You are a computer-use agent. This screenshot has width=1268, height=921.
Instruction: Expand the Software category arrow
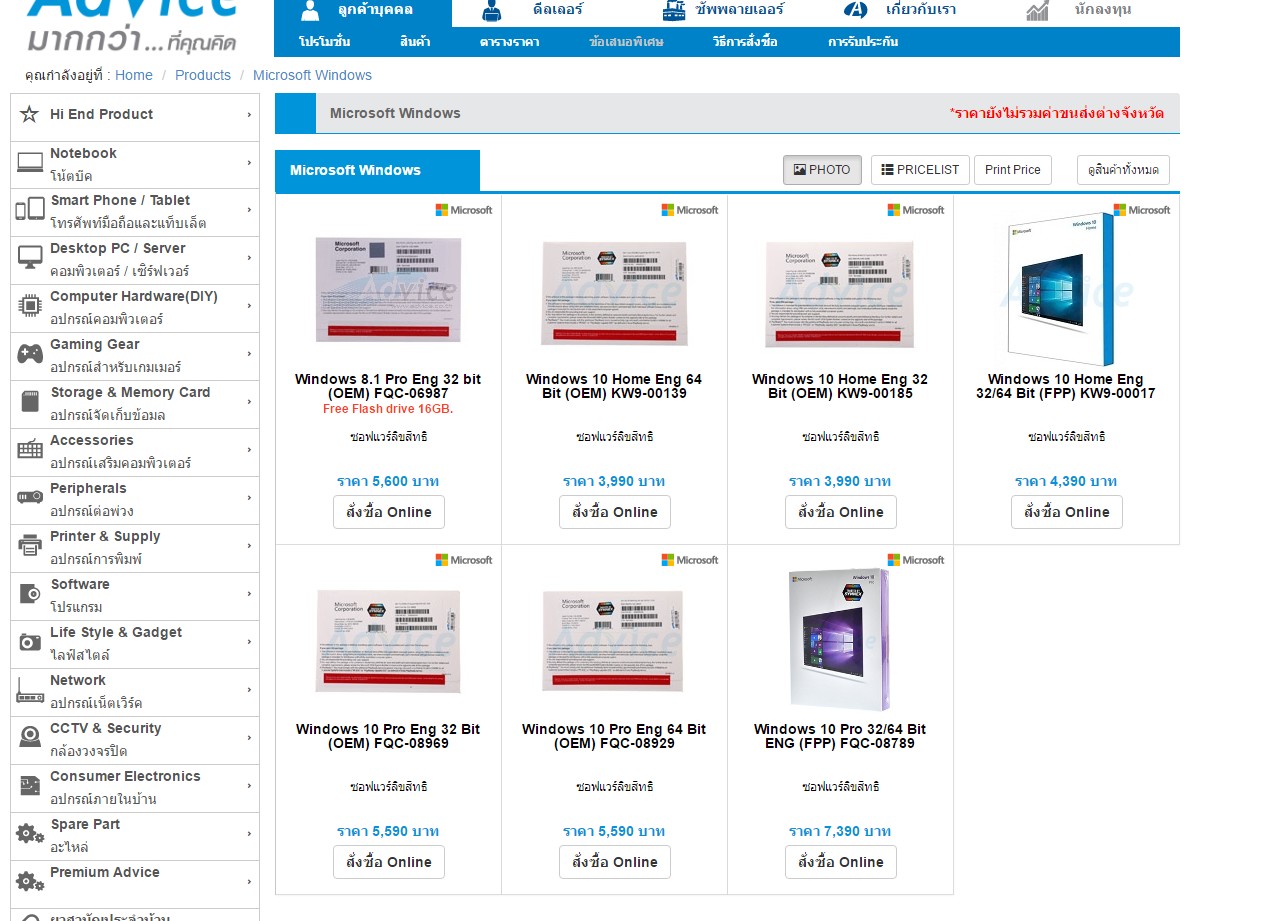[x=249, y=595]
